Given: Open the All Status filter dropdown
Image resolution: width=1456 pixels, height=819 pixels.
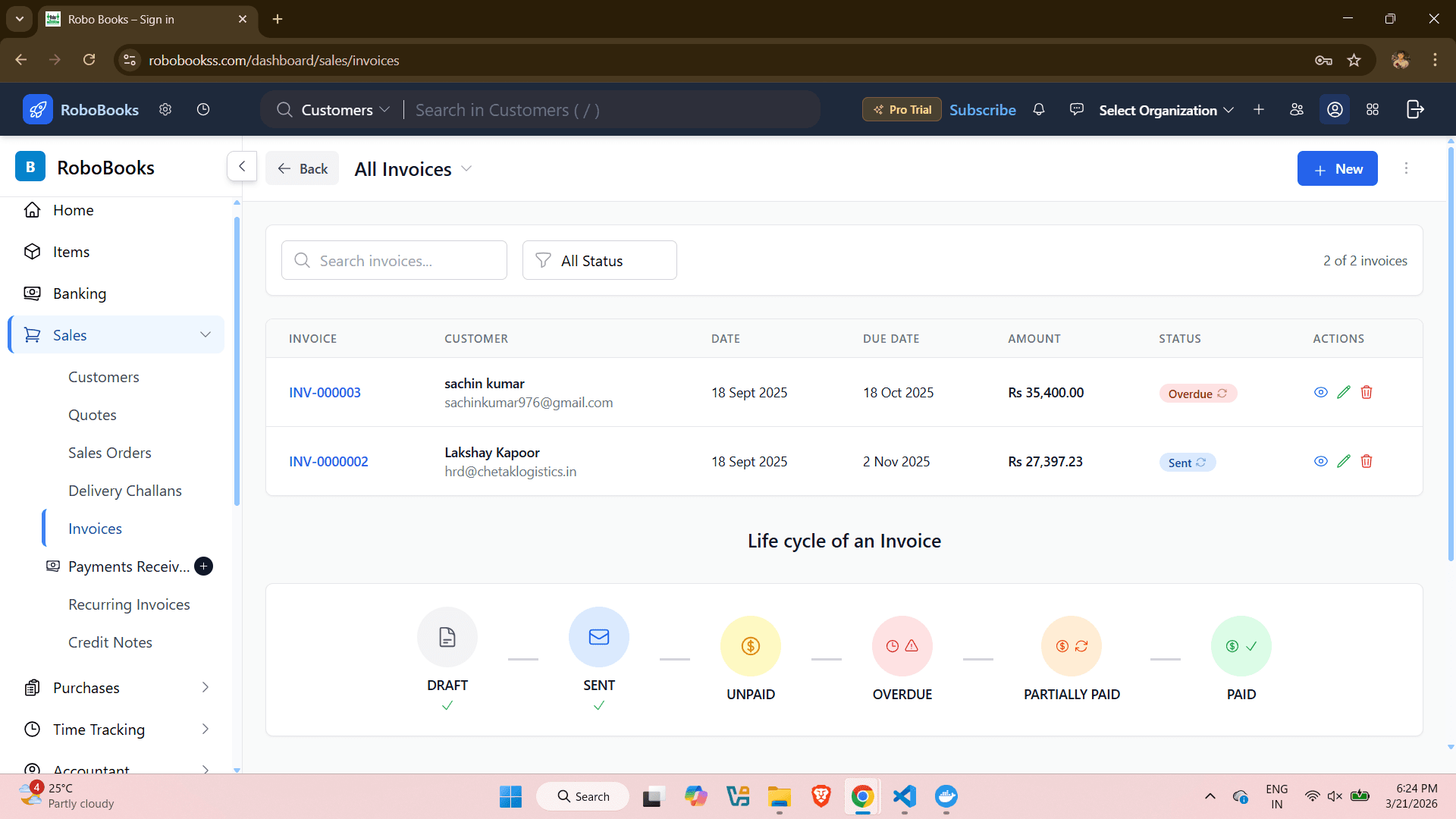Looking at the screenshot, I should point(599,260).
